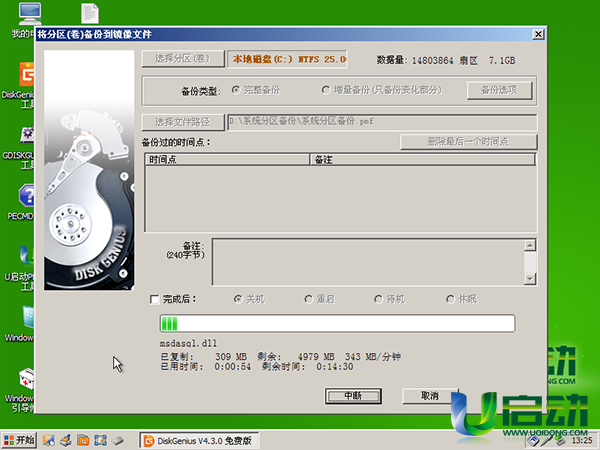Click 选择文件路径 button

183,122
